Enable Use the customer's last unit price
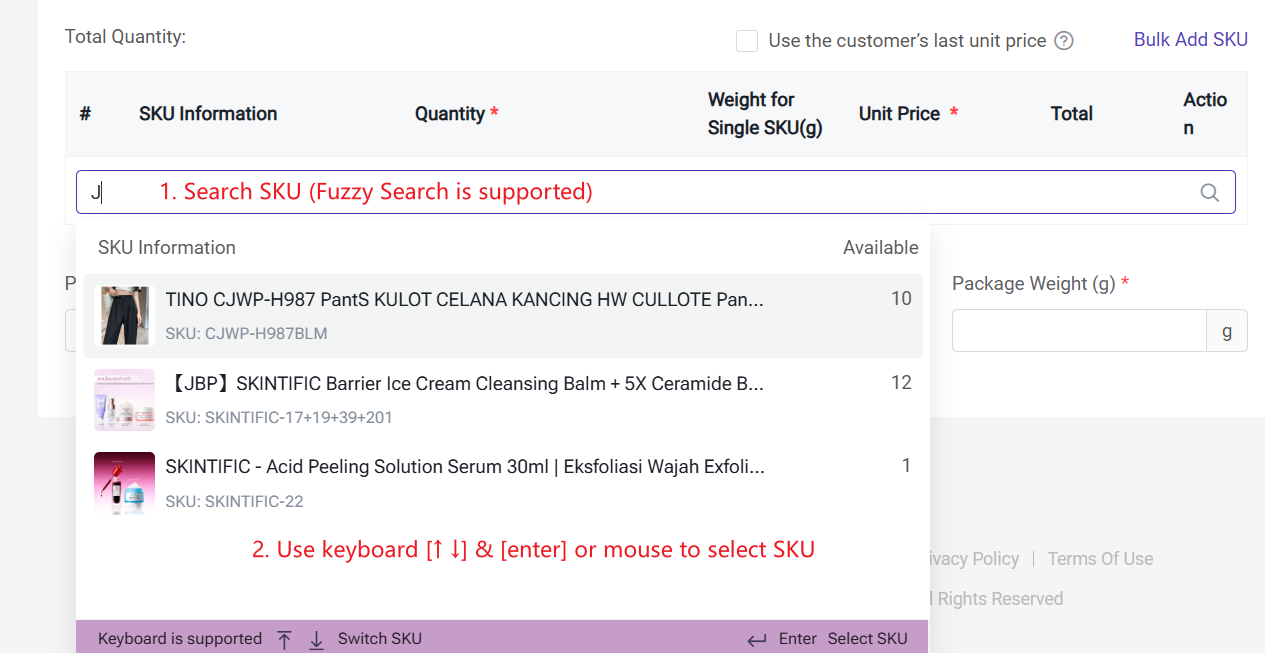1265x653 pixels. tap(746, 41)
